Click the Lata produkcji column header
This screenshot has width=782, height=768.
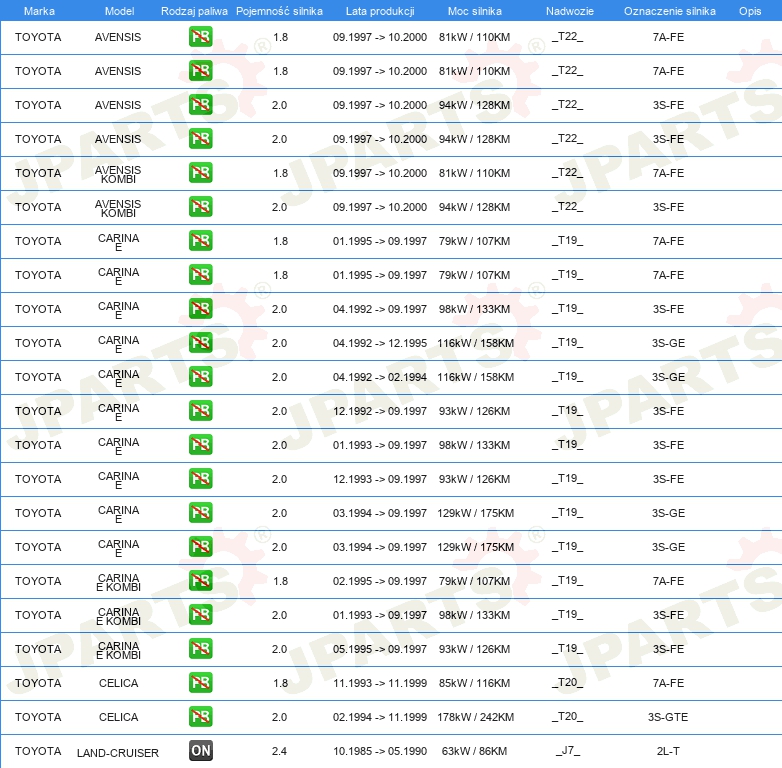(380, 11)
